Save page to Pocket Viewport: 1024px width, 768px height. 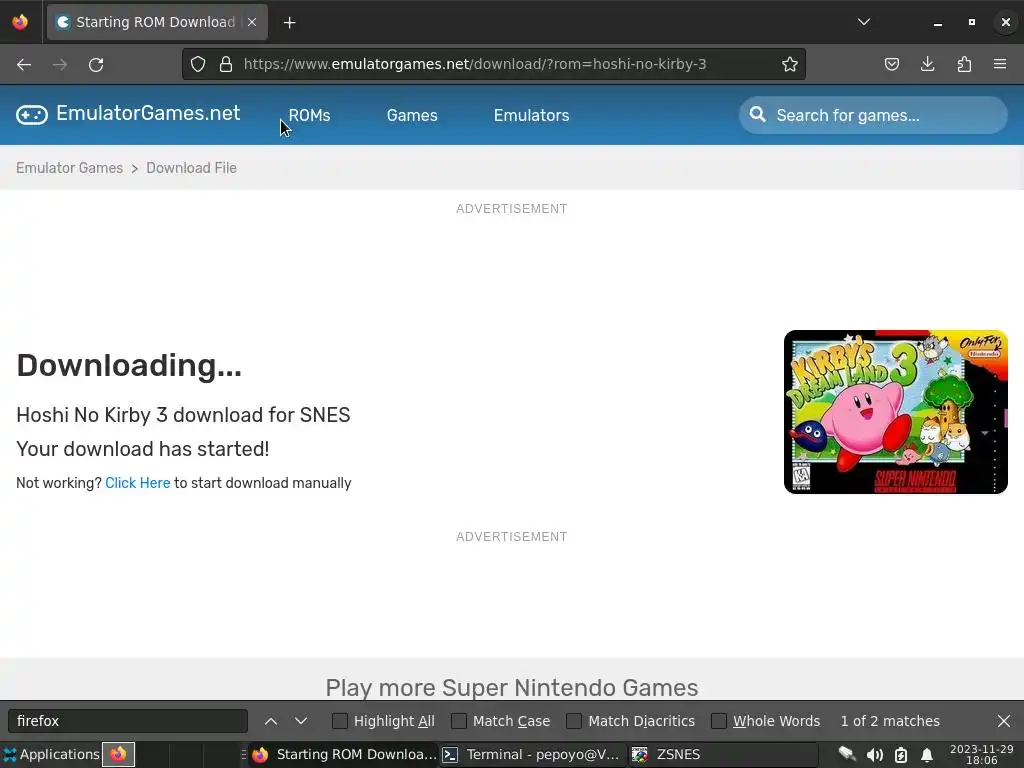(891, 64)
